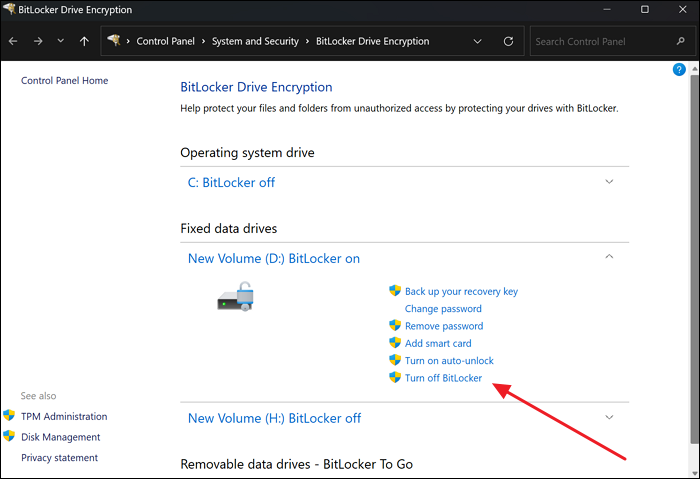Expand the New Volume (H:) section
Image resolution: width=700 pixels, height=479 pixels.
coord(609,418)
